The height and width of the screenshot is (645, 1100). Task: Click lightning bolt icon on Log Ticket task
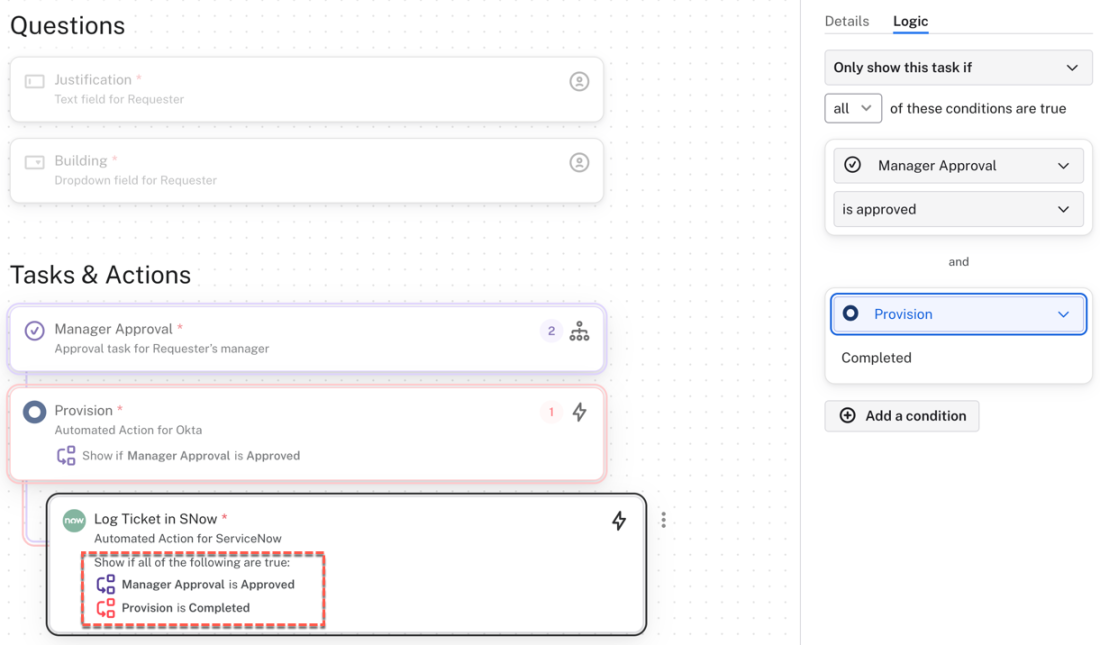619,520
